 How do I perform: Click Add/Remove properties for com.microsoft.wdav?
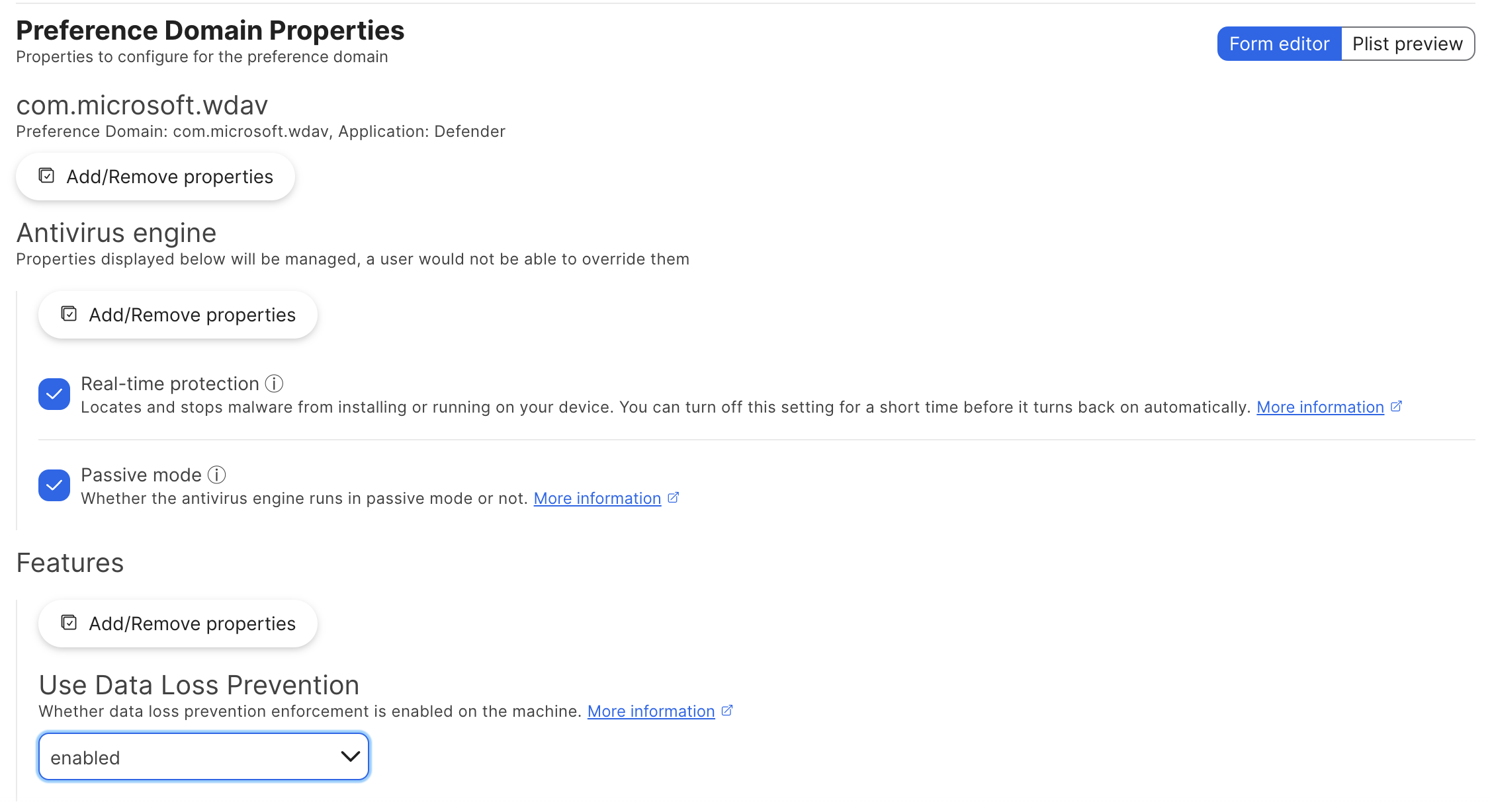pos(155,176)
